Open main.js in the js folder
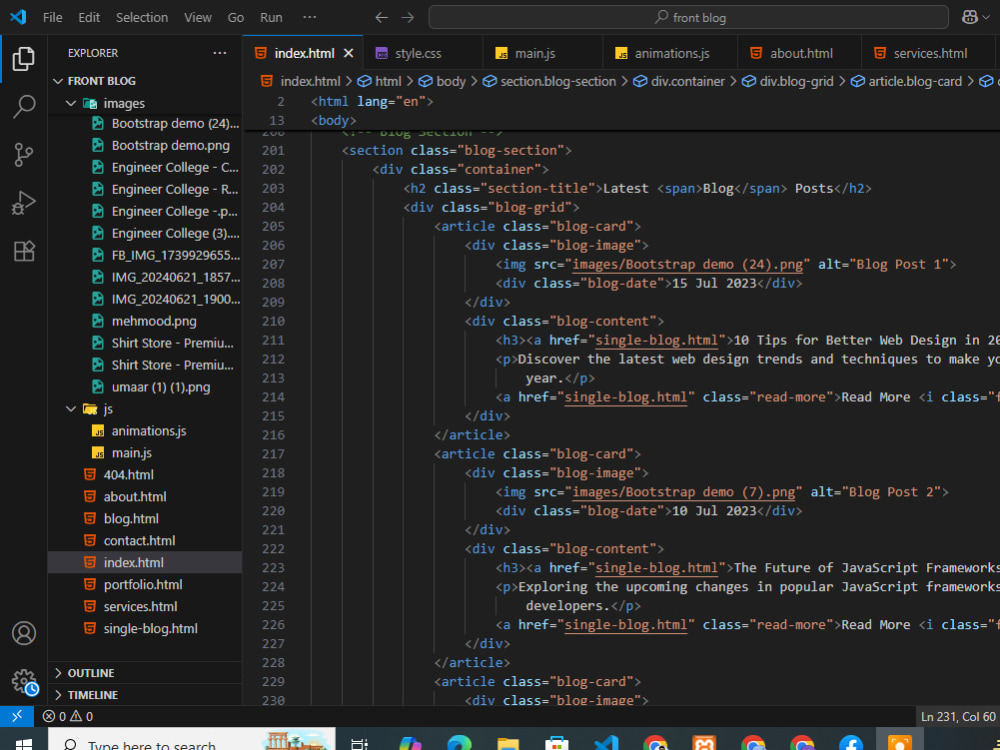The image size is (1000, 750). (145, 453)
